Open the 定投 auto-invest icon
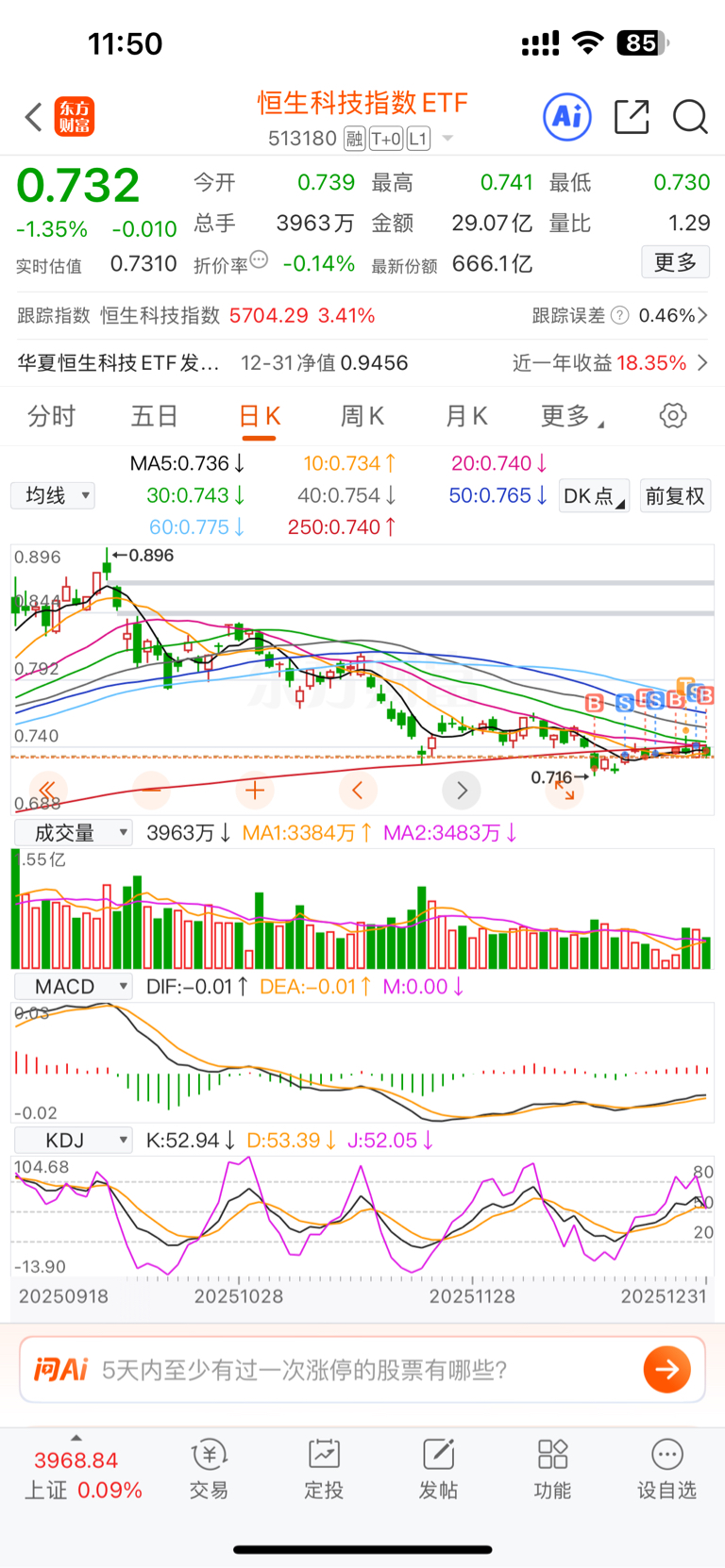This screenshot has width=725, height=1568. tap(324, 1470)
